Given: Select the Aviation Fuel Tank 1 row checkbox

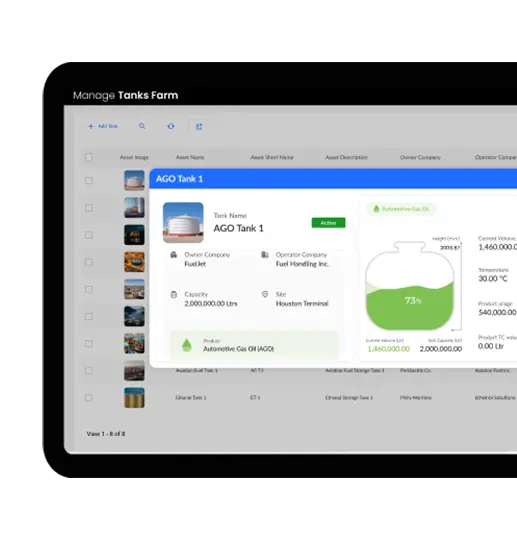Looking at the screenshot, I should click(x=89, y=371).
